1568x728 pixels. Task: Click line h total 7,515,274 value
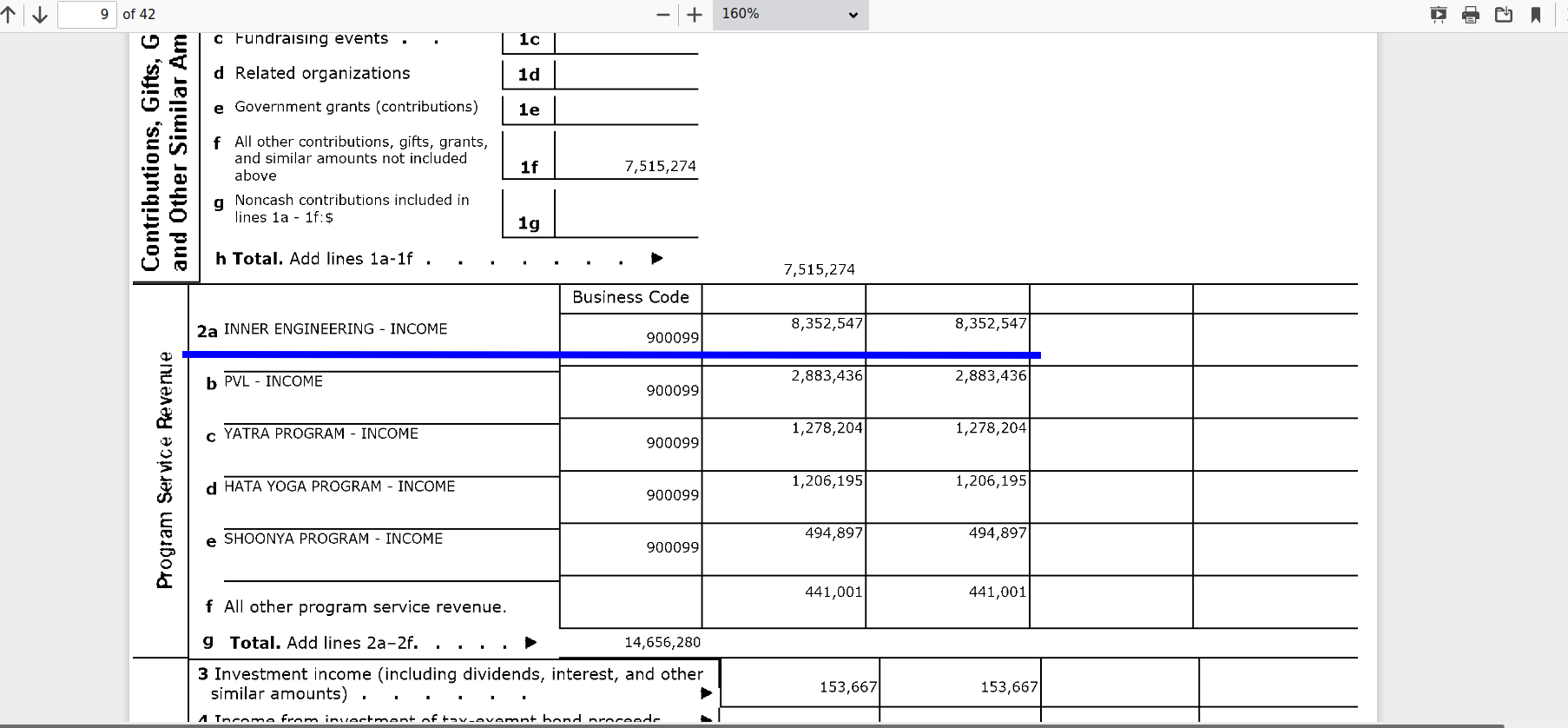[x=820, y=269]
